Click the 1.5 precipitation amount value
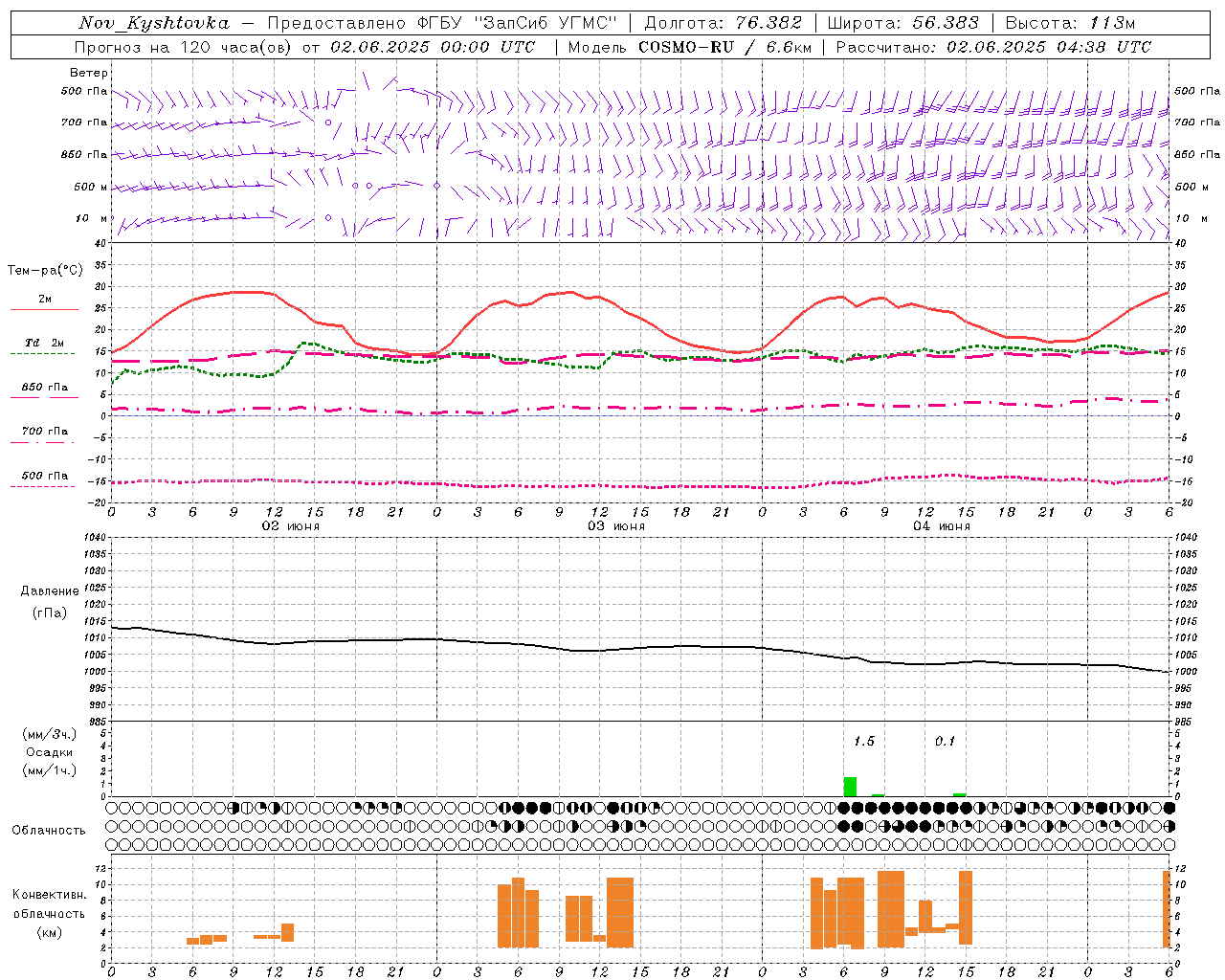This screenshot has width=1225, height=980. tap(863, 741)
